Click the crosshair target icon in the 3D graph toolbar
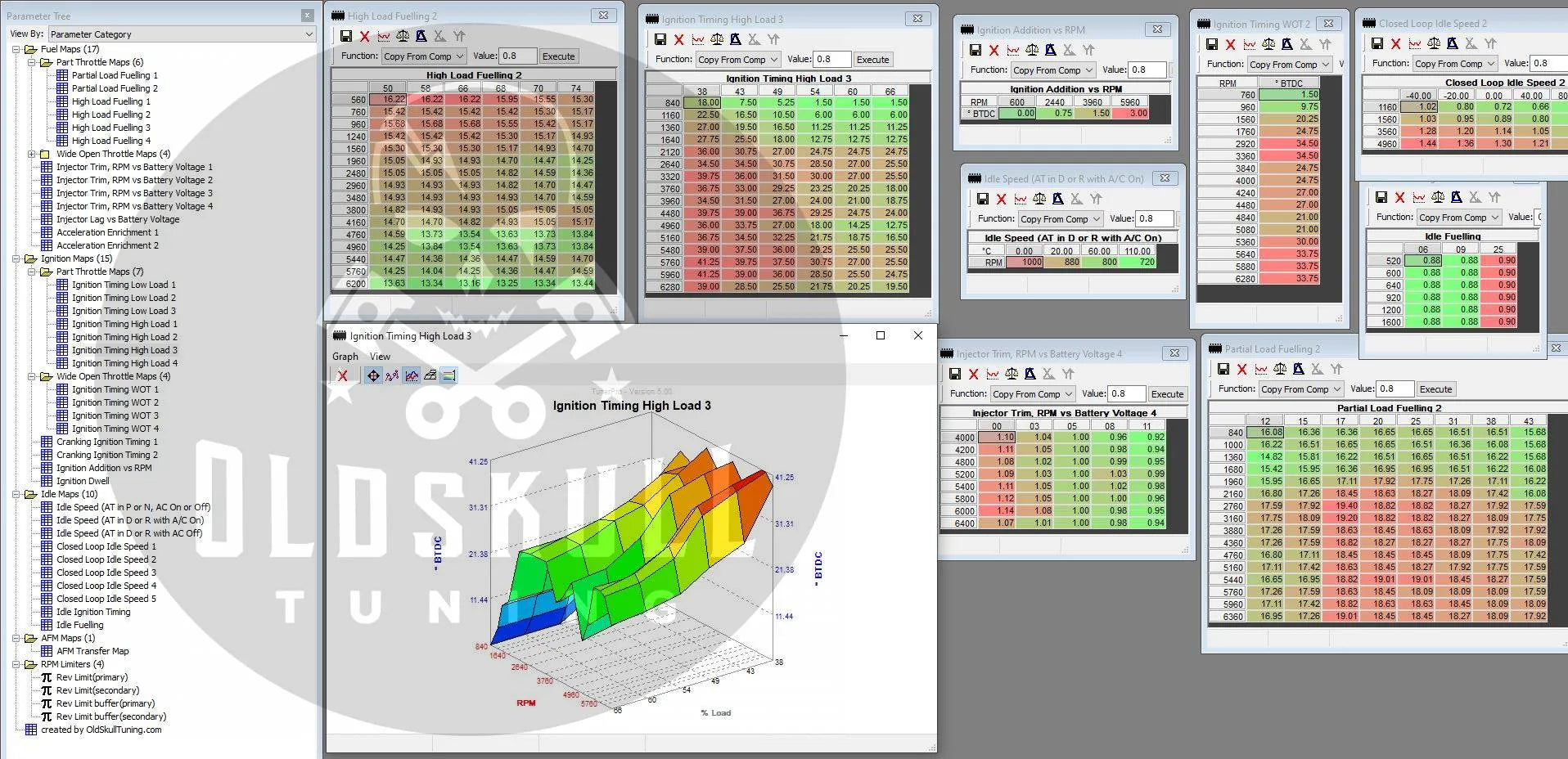 373,375
